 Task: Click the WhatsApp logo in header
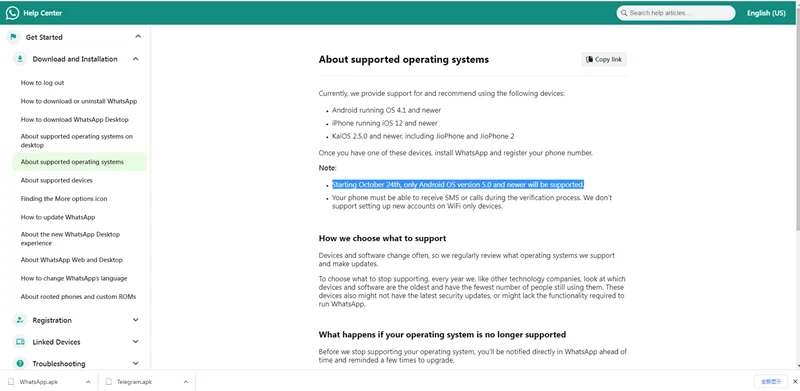(x=12, y=13)
